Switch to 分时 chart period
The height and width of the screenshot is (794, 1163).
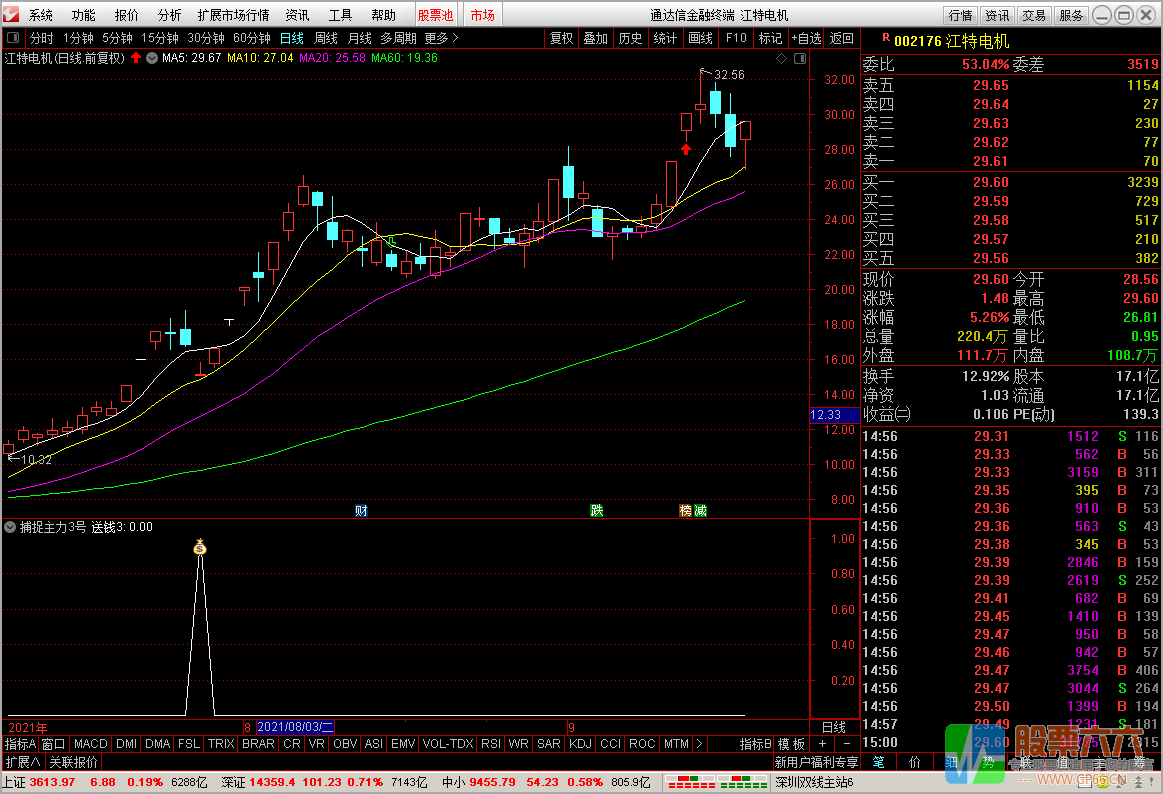[42, 38]
